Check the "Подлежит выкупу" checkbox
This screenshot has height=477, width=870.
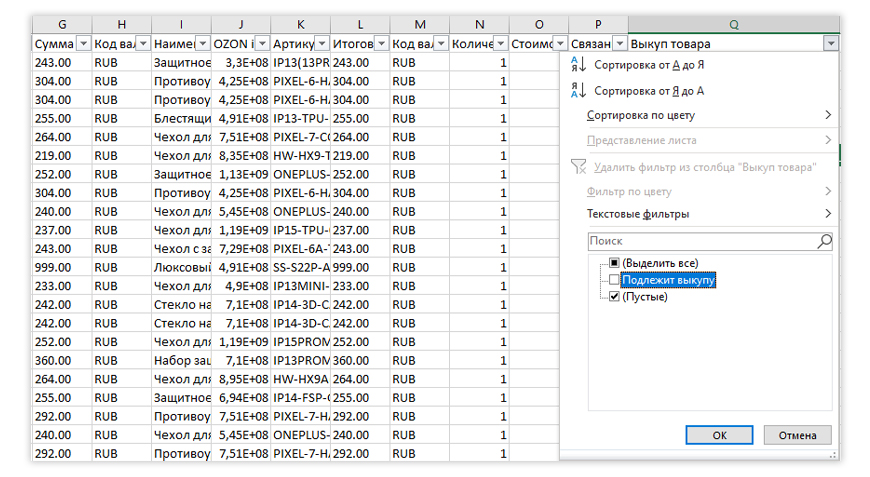615,280
